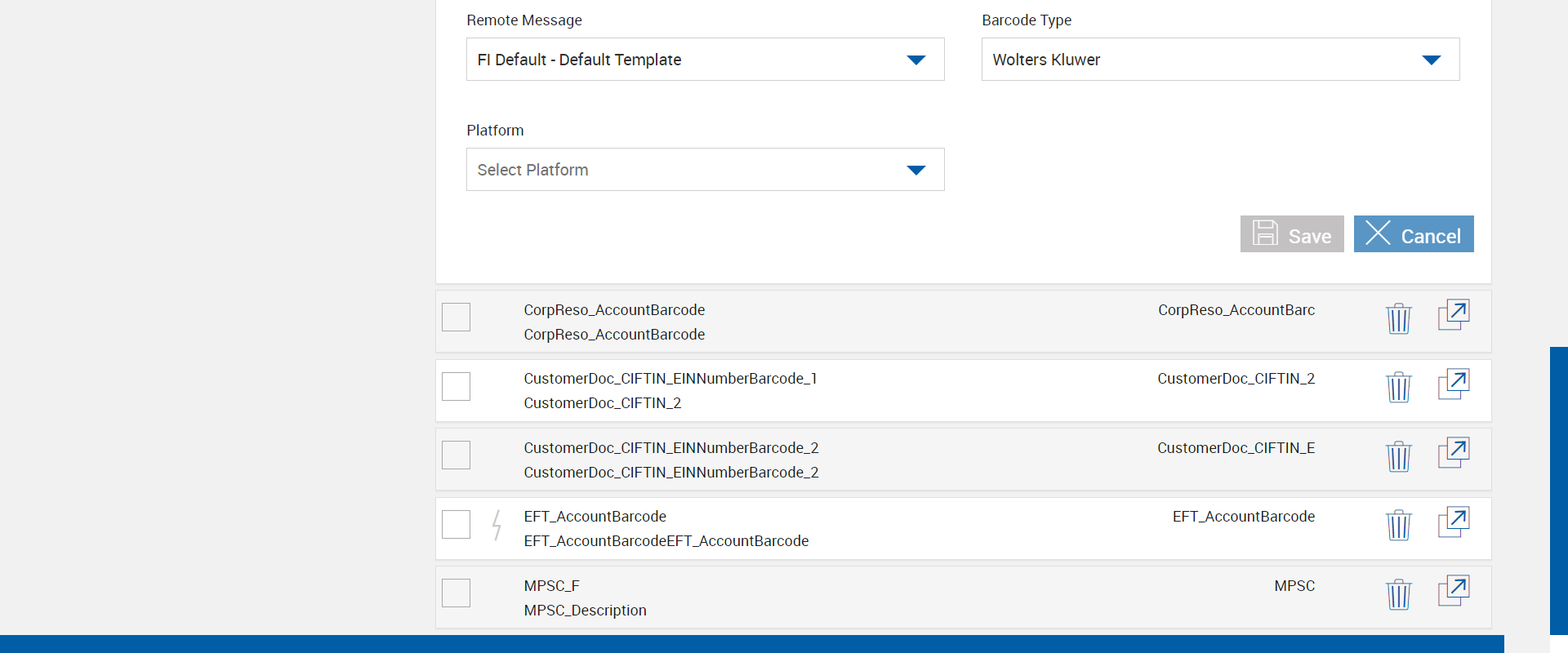Expand the Remote Message dropdown
The width and height of the screenshot is (1568, 653).
coord(705,60)
